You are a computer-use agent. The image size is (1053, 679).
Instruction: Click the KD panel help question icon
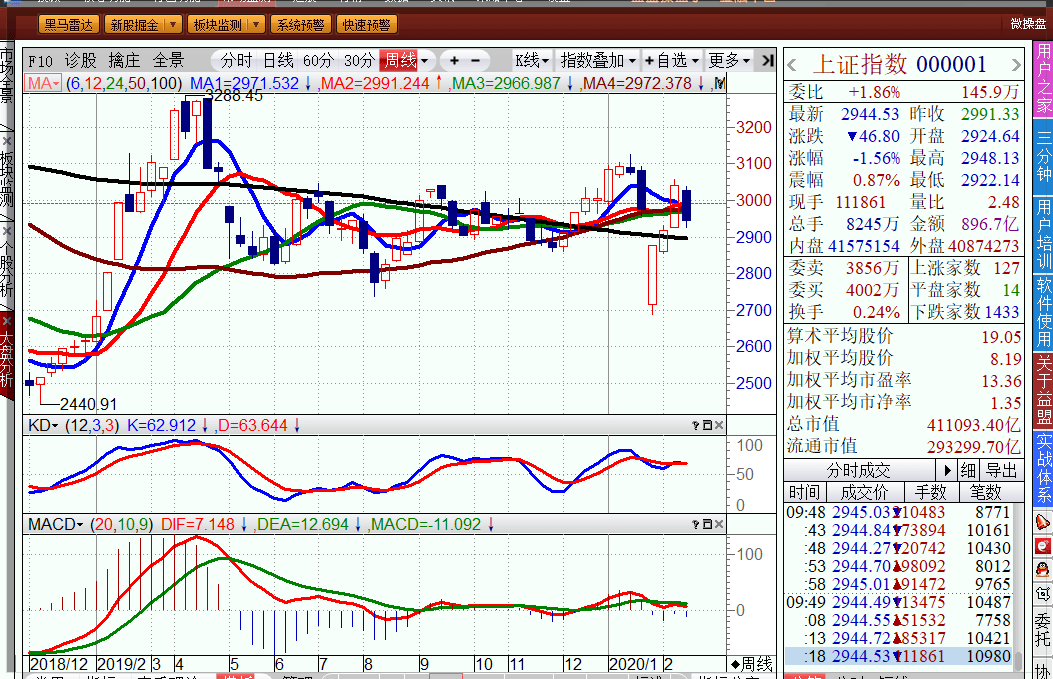(696, 426)
